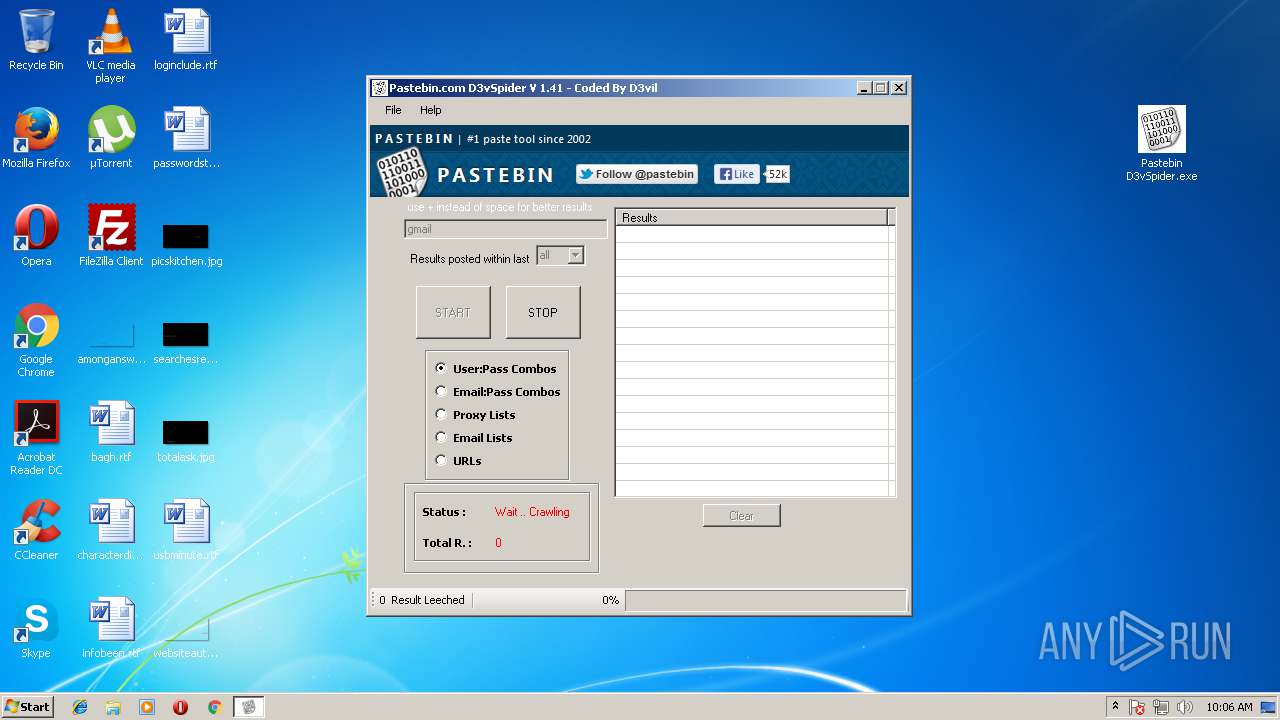Click the D3vSpider taskbar button
1280x720 pixels.
249,707
